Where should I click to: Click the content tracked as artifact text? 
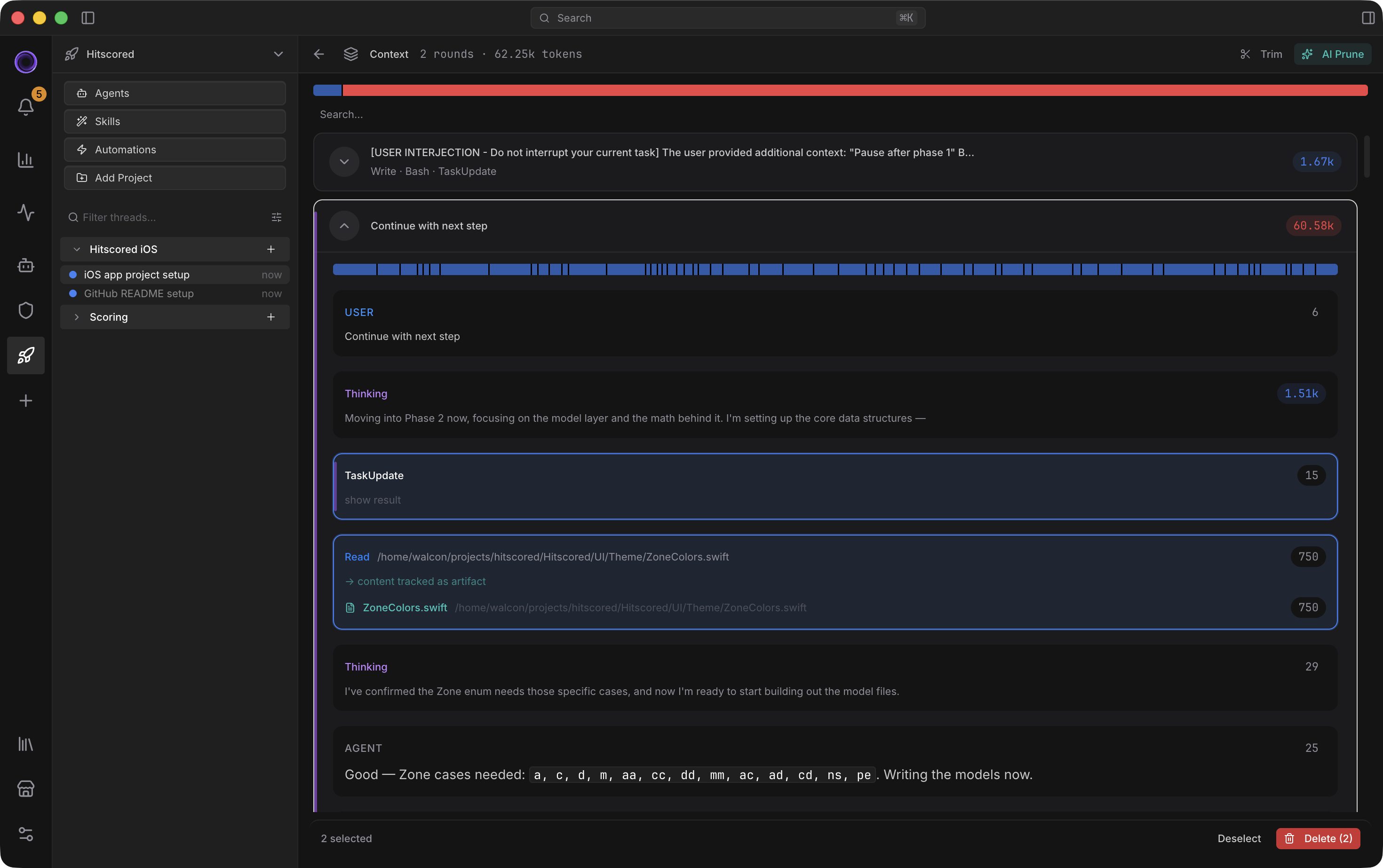click(421, 581)
